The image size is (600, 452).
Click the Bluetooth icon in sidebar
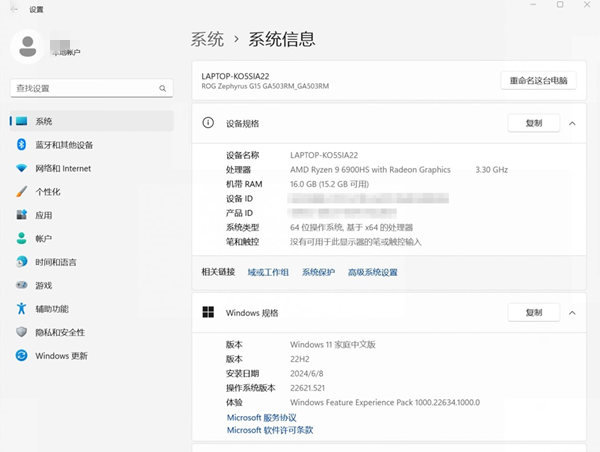point(21,145)
